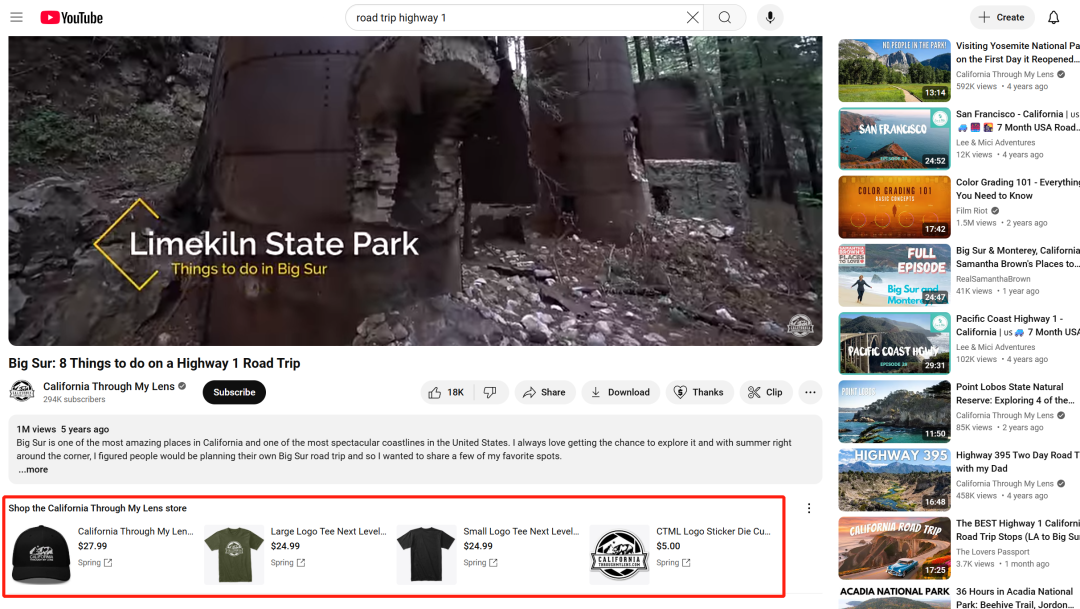
Task: Open the Create menu
Action: (x=1001, y=17)
